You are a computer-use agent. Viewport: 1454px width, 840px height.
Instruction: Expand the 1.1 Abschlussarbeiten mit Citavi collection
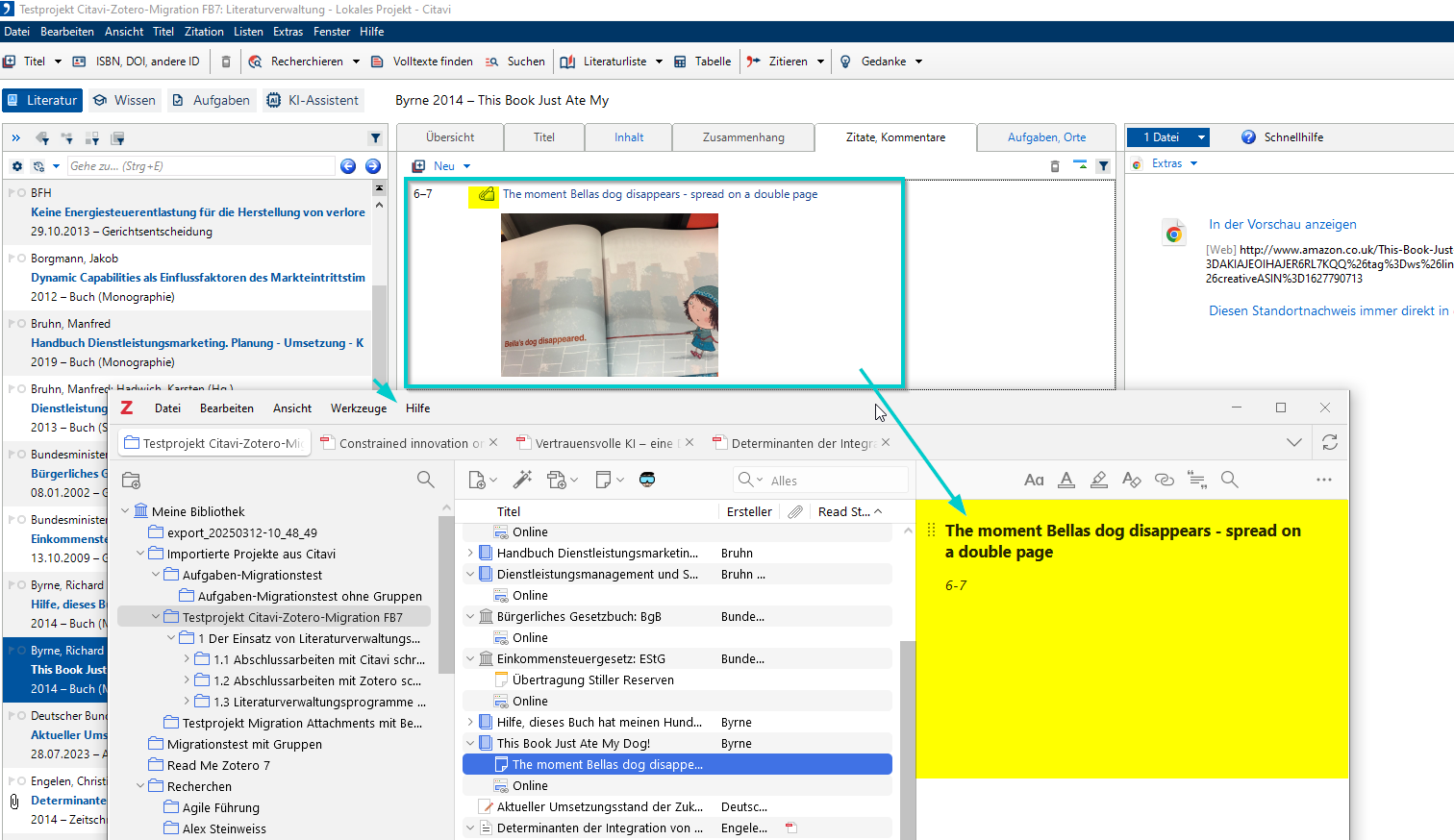tap(187, 659)
